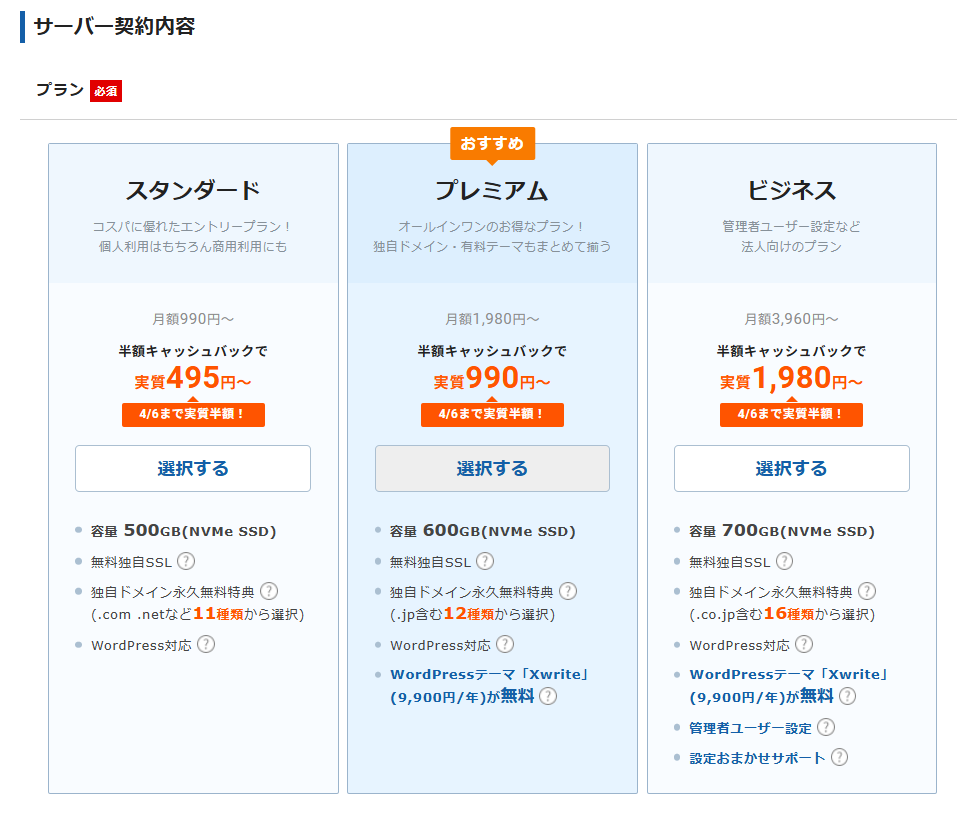Open help icon beside 設定おまかせサポート

click(x=840, y=757)
